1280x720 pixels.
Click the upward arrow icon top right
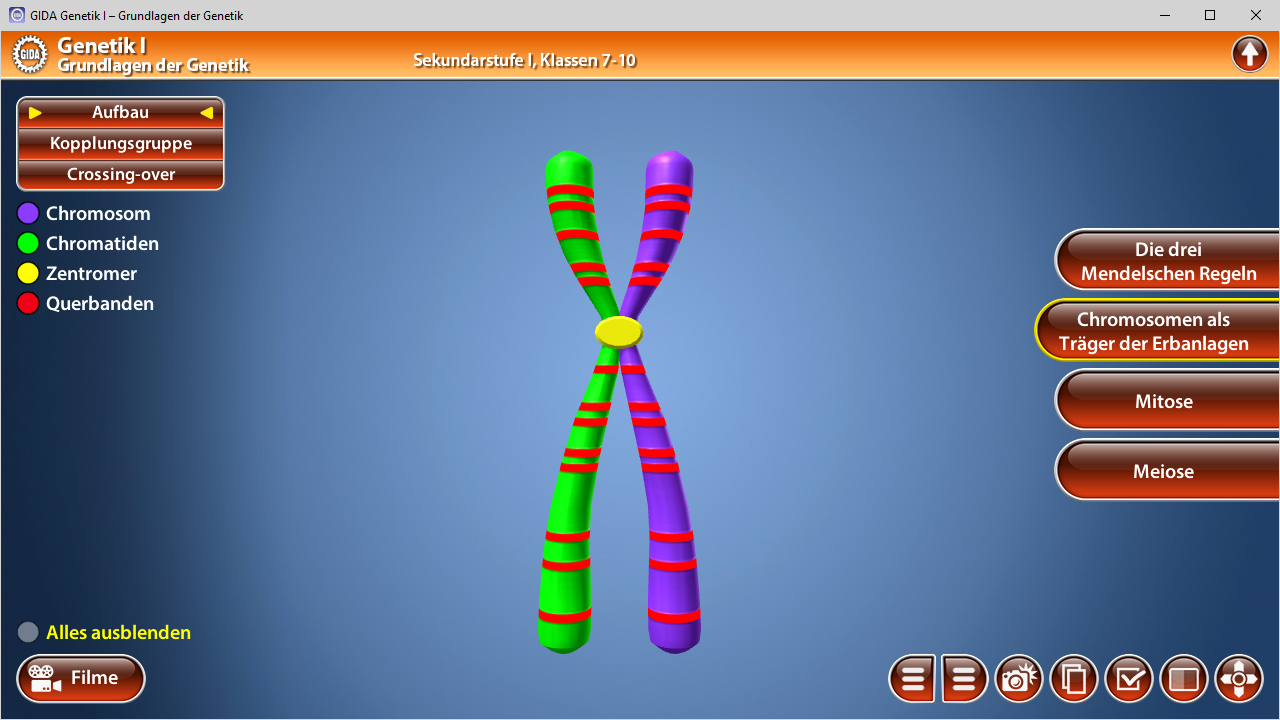pos(1249,53)
